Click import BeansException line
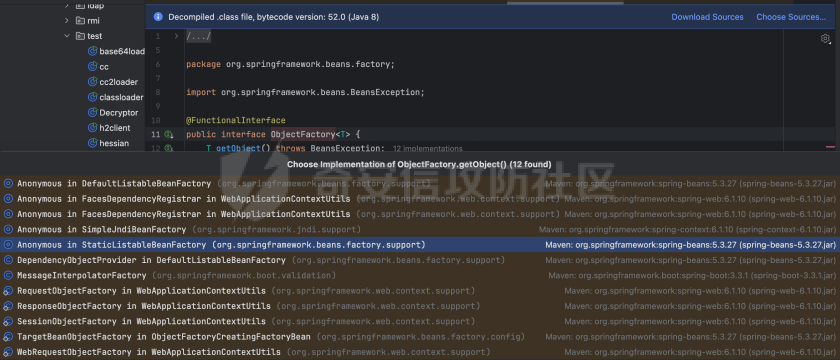 (305, 92)
